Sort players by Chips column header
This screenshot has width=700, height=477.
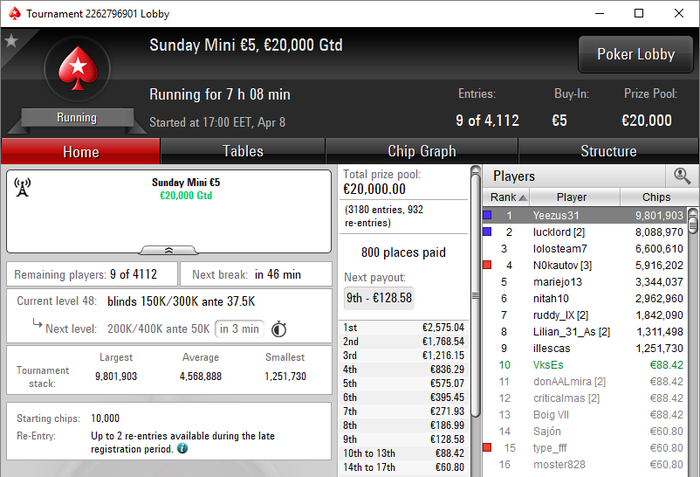click(x=656, y=197)
